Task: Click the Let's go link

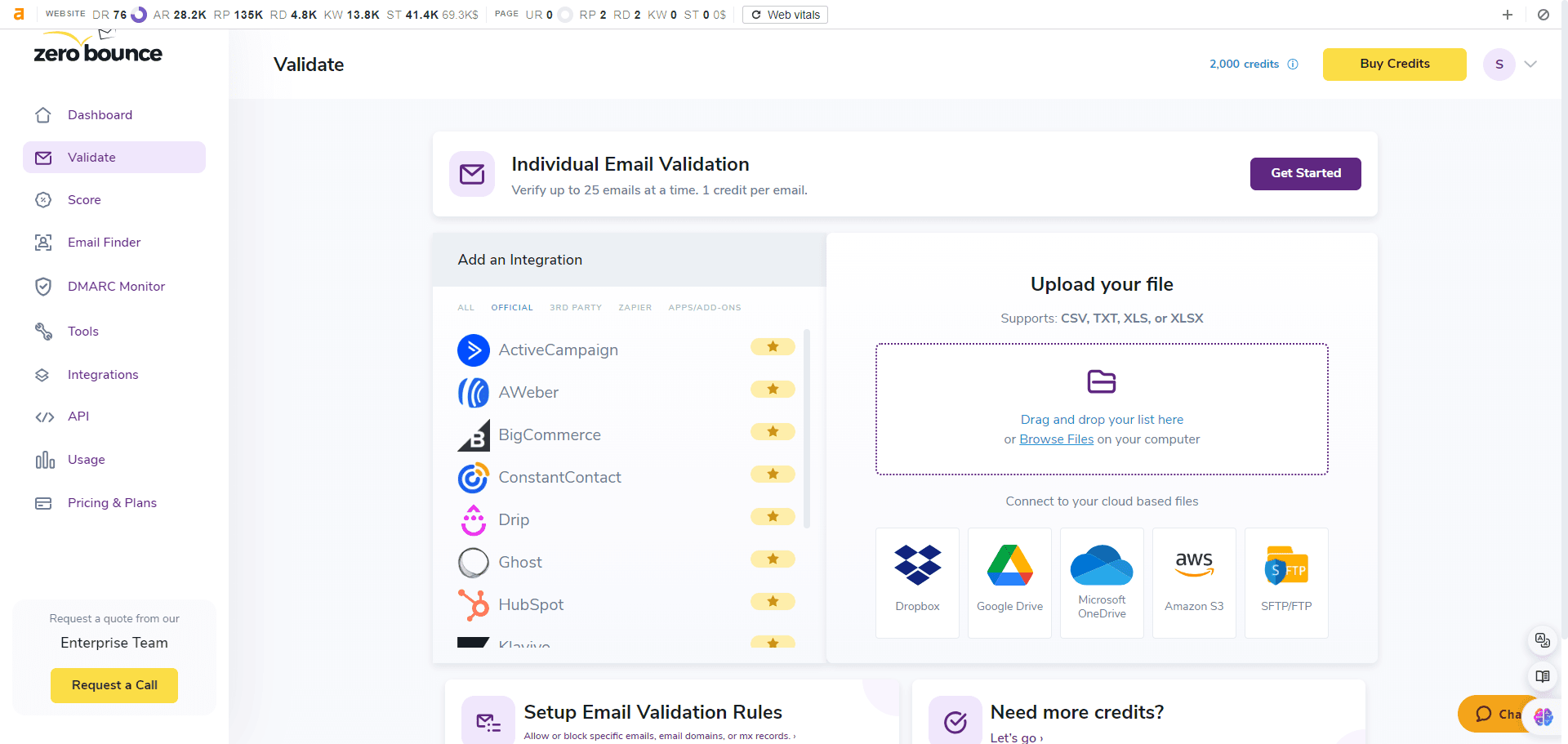Action: pyautogui.click(x=1017, y=737)
